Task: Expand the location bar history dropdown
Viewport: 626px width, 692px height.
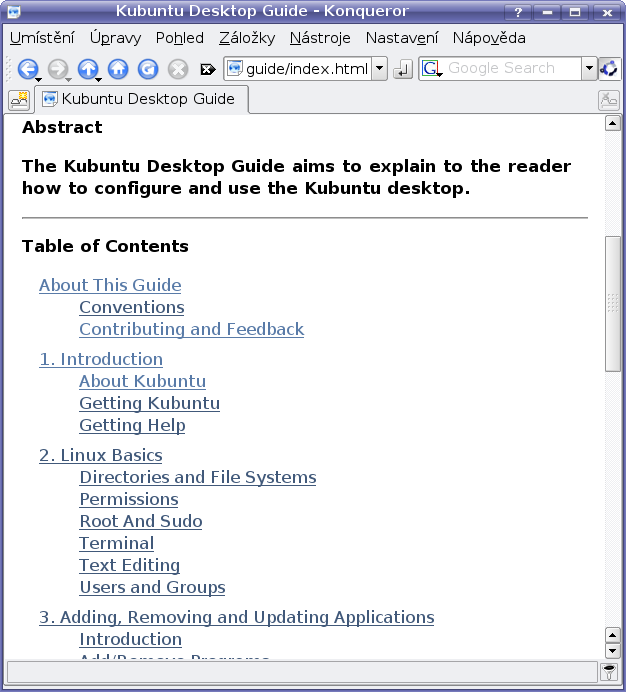Action: point(379,69)
